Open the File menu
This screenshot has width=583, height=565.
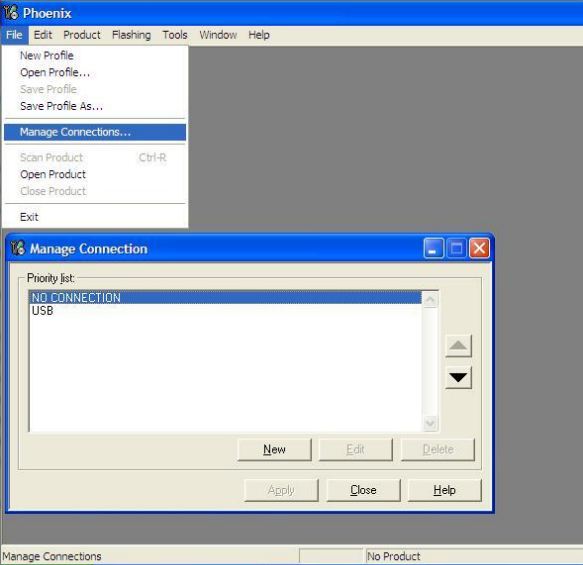[x=14, y=35]
